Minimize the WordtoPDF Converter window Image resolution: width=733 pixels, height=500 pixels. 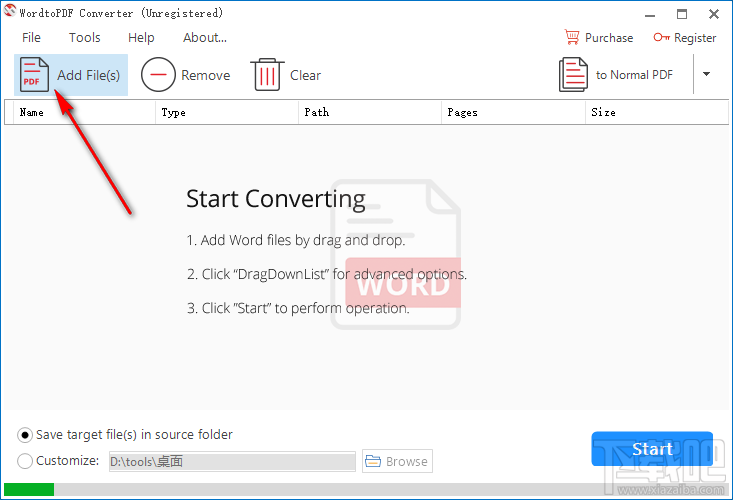pyautogui.click(x=650, y=14)
